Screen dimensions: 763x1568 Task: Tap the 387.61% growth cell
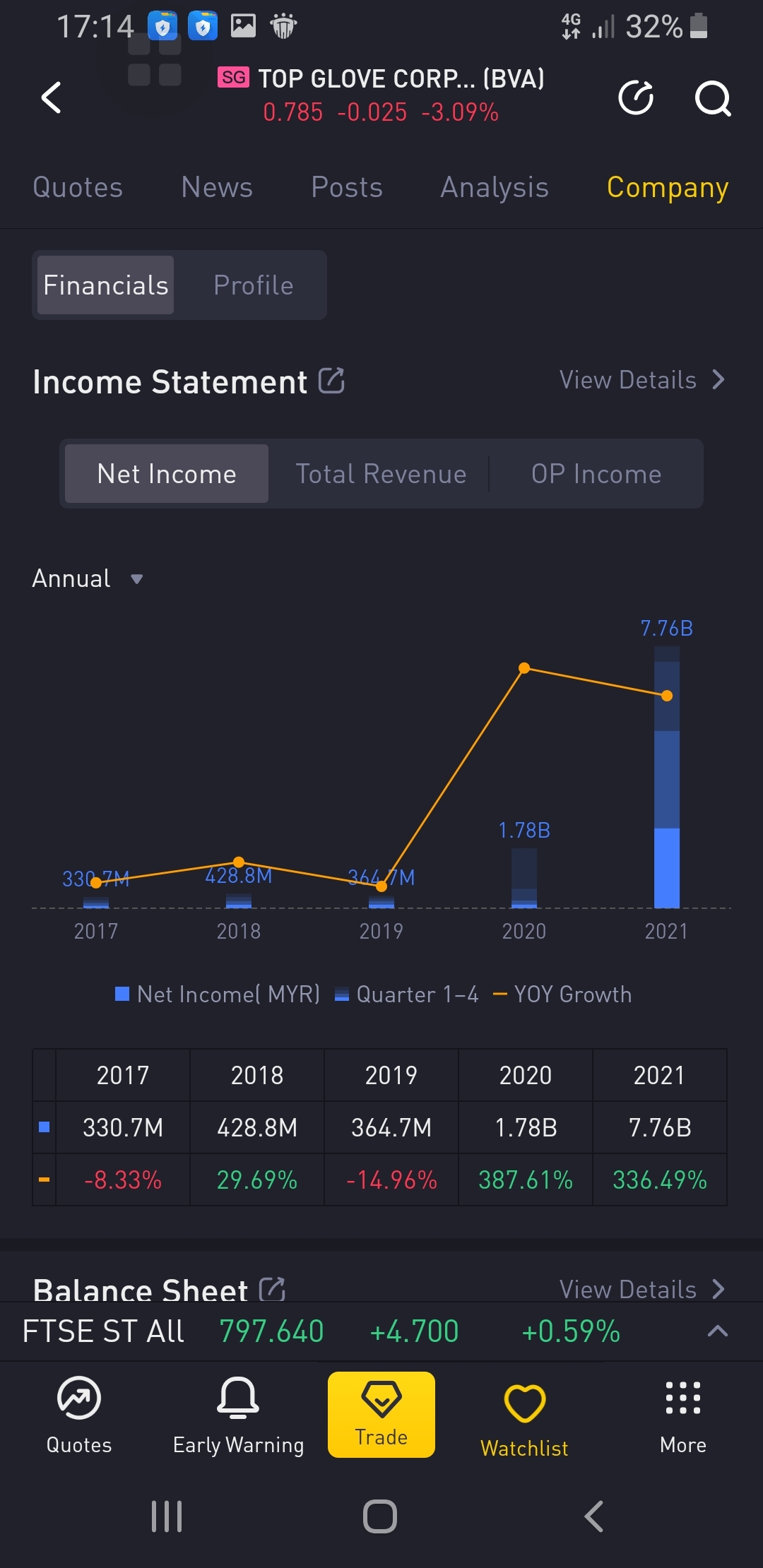(526, 1180)
